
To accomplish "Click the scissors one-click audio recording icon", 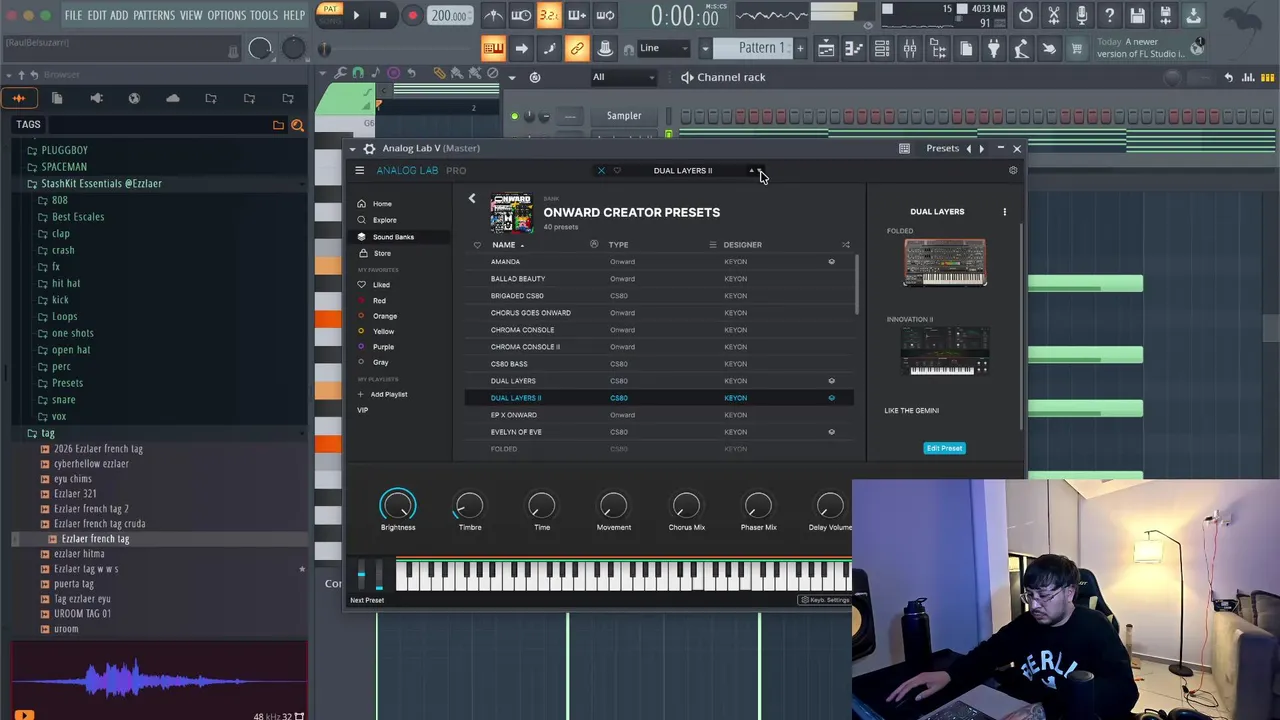I will (x=1054, y=15).
